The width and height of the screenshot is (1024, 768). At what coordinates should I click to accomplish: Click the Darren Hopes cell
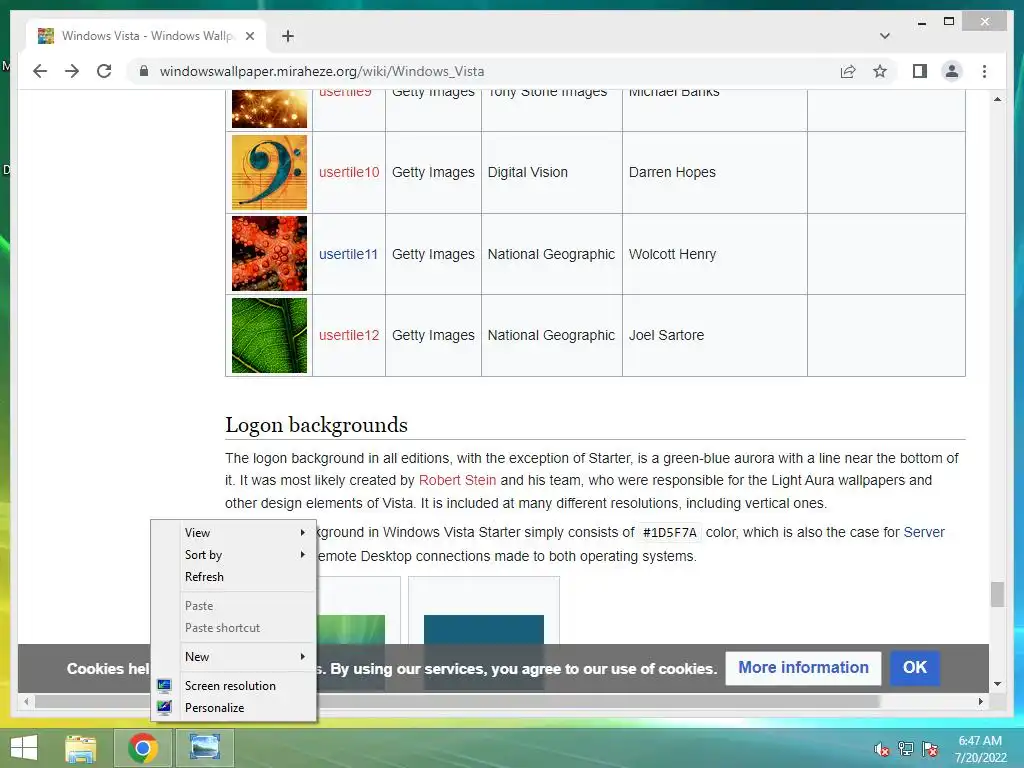[x=714, y=172]
